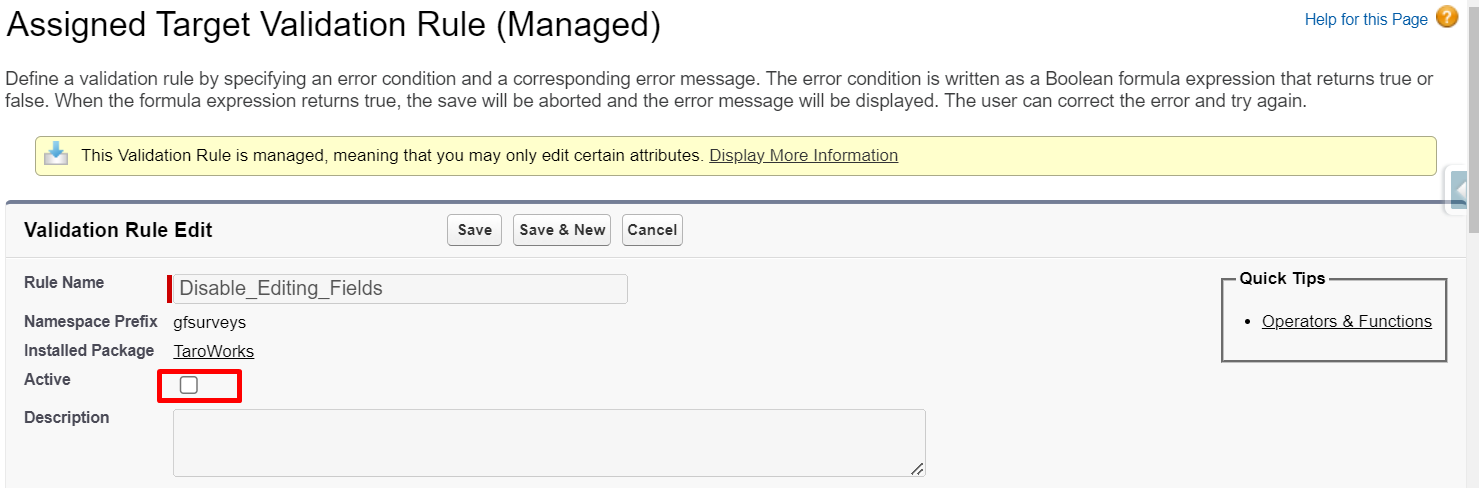Open the Help for this Page link

1365,20
